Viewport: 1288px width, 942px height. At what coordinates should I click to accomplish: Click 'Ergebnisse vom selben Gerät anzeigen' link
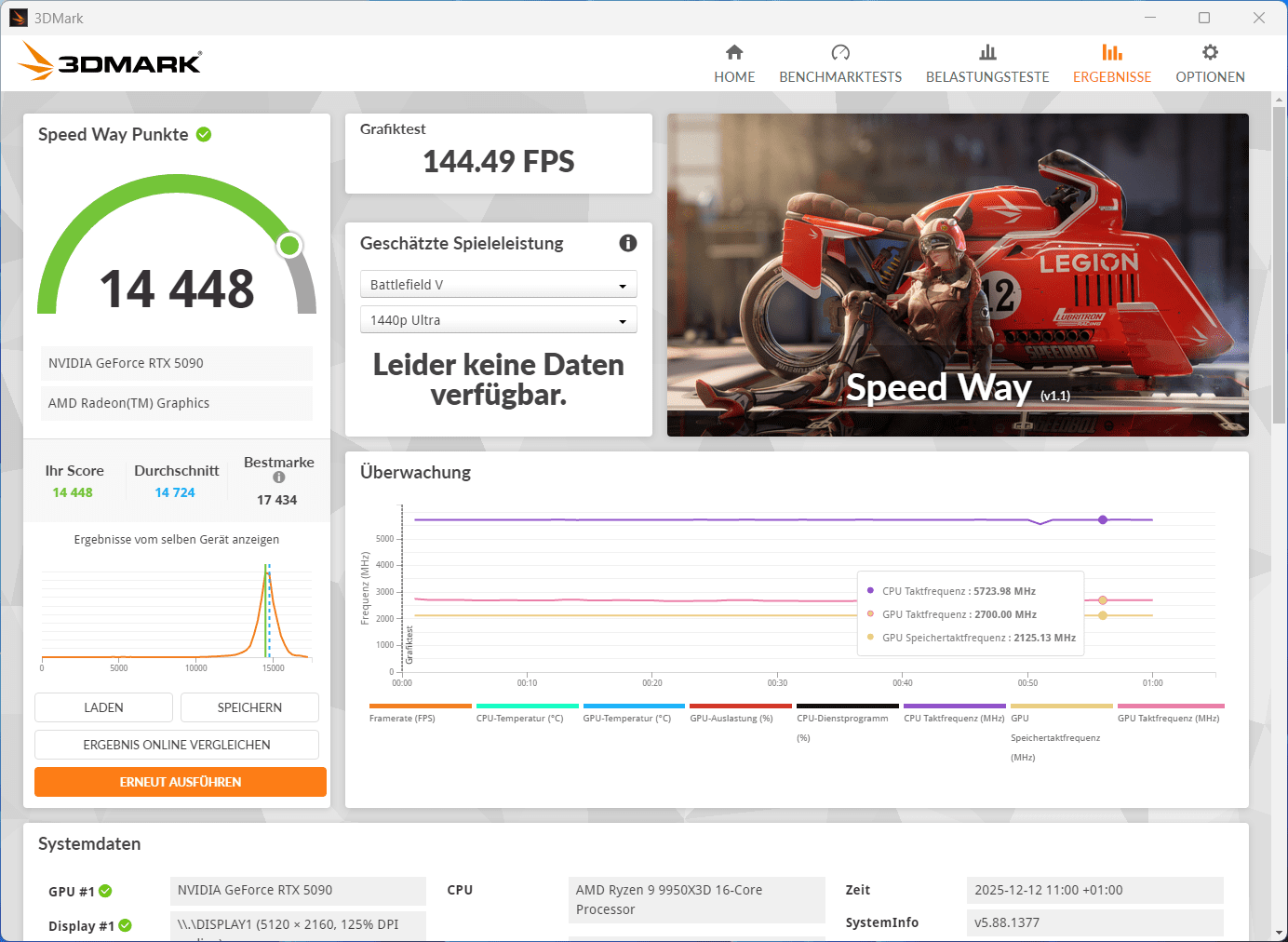(177, 540)
